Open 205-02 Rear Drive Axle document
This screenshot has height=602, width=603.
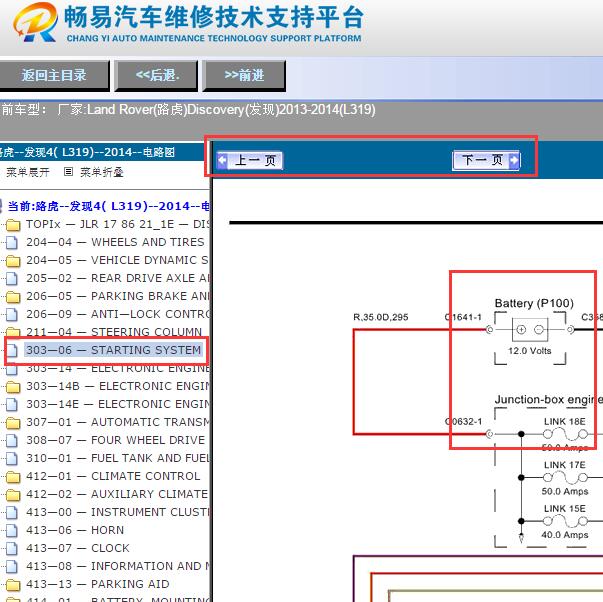pos(118,278)
